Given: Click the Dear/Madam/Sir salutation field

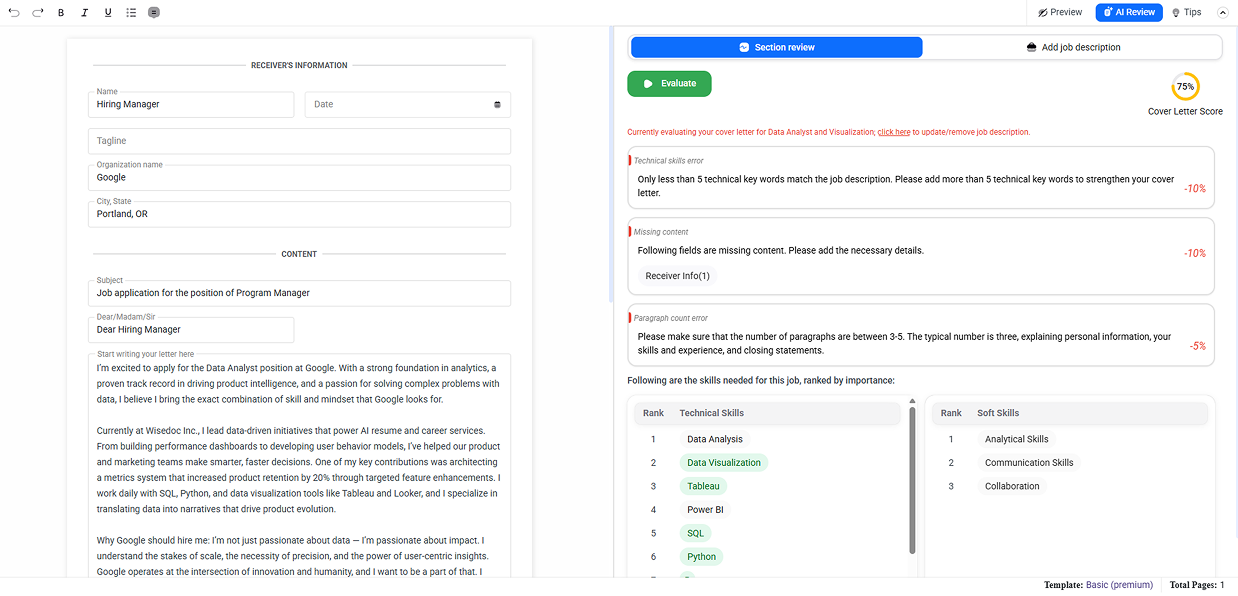Looking at the screenshot, I should tap(191, 329).
